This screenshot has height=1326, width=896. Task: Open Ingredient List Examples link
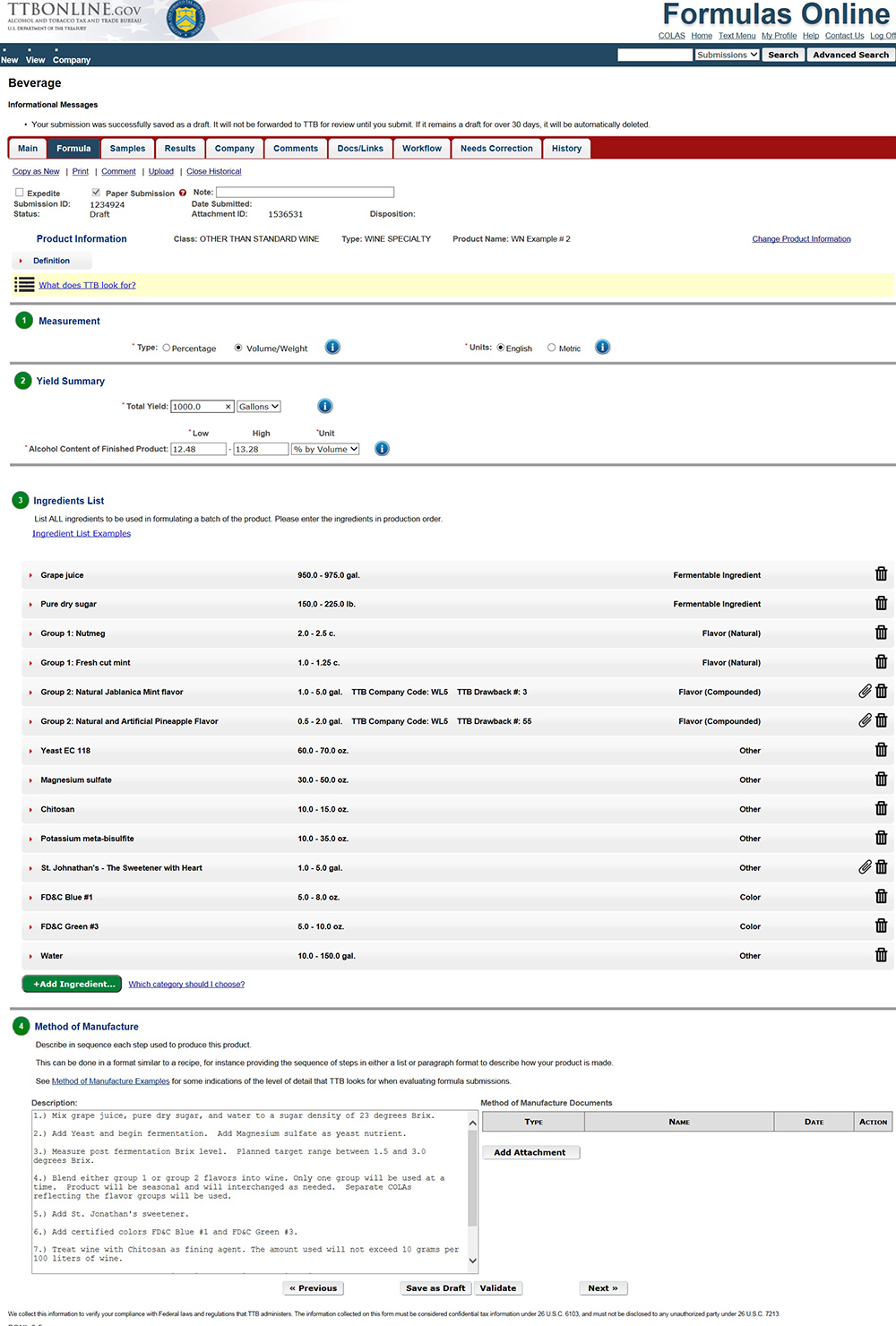82,533
